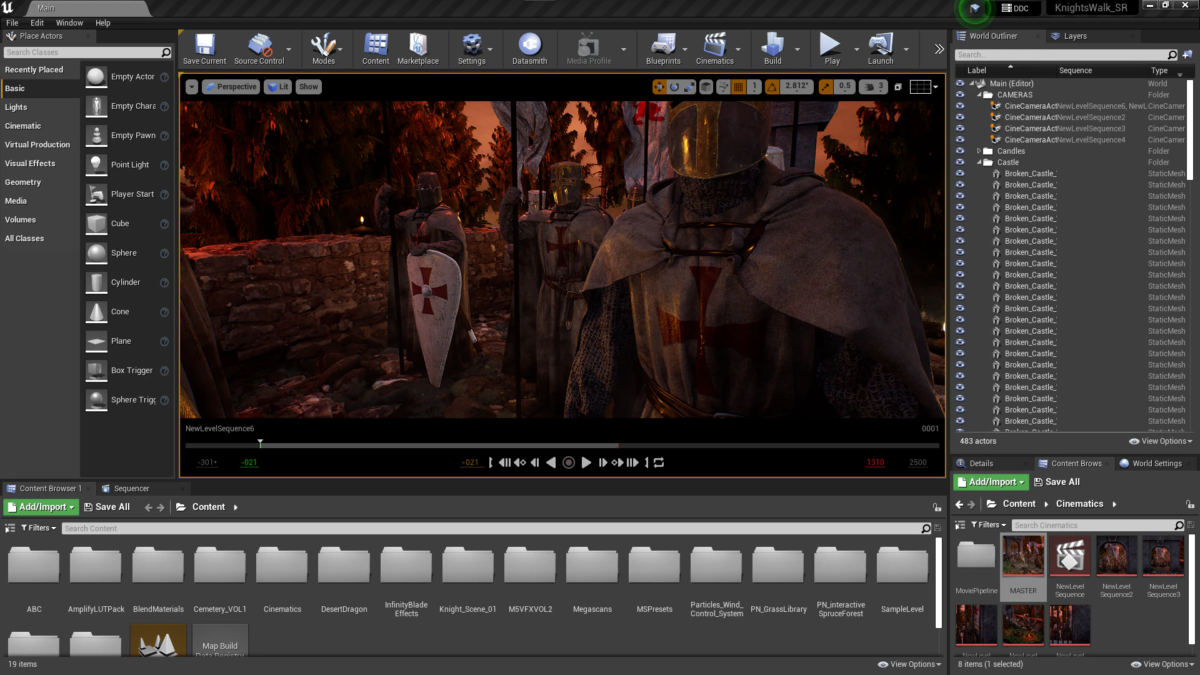
Task: Open World Outliner View Options dropdown
Action: pyautogui.click(x=1160, y=441)
